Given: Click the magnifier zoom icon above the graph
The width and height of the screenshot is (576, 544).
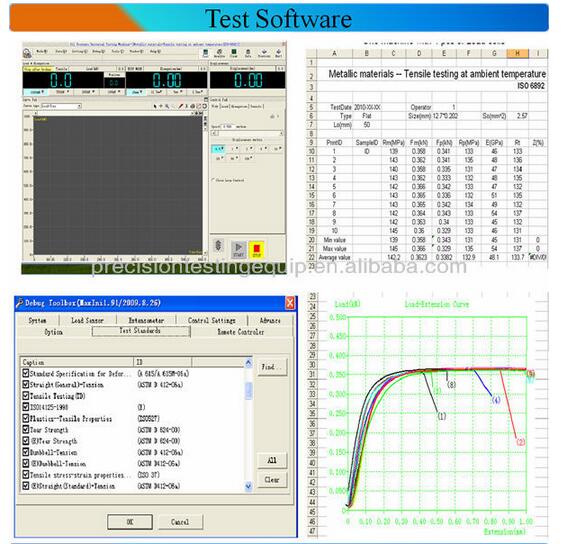Looking at the screenshot, I should coord(167,106).
